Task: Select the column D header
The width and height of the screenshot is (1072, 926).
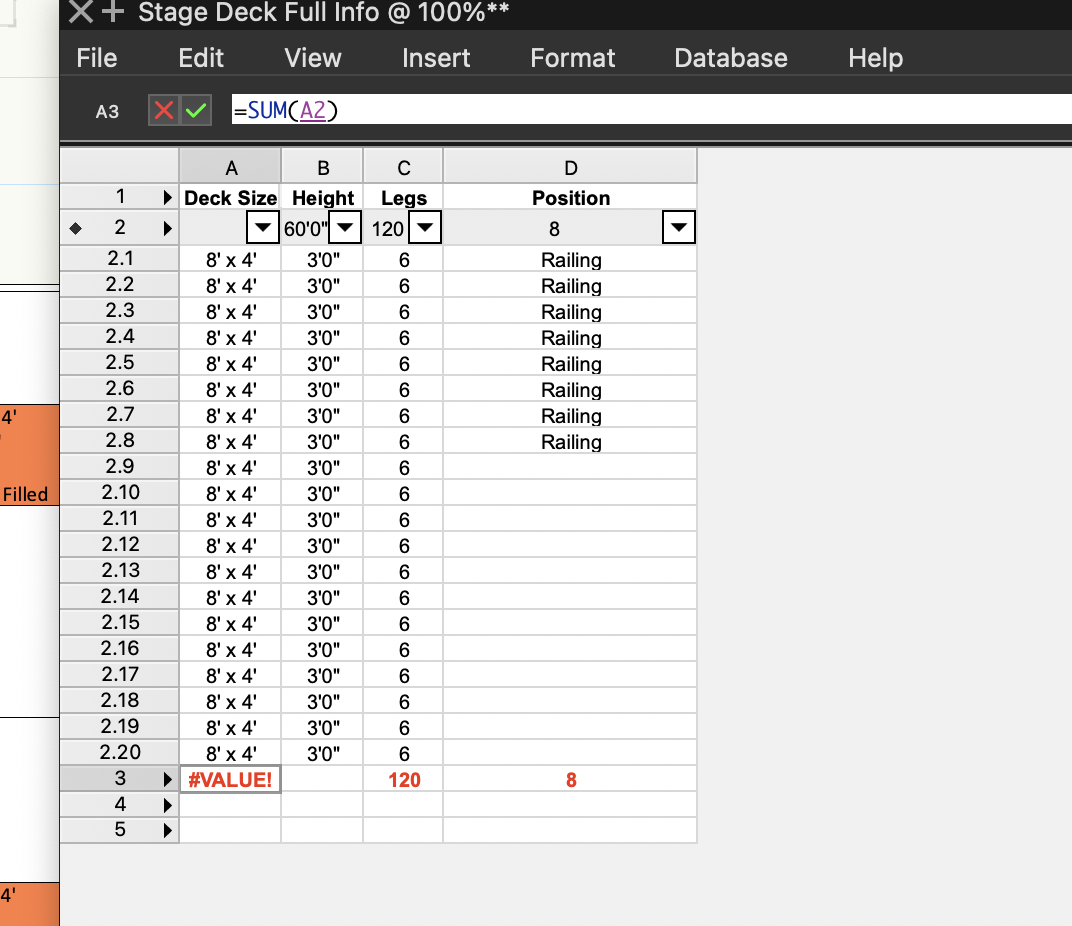Action: (570, 165)
